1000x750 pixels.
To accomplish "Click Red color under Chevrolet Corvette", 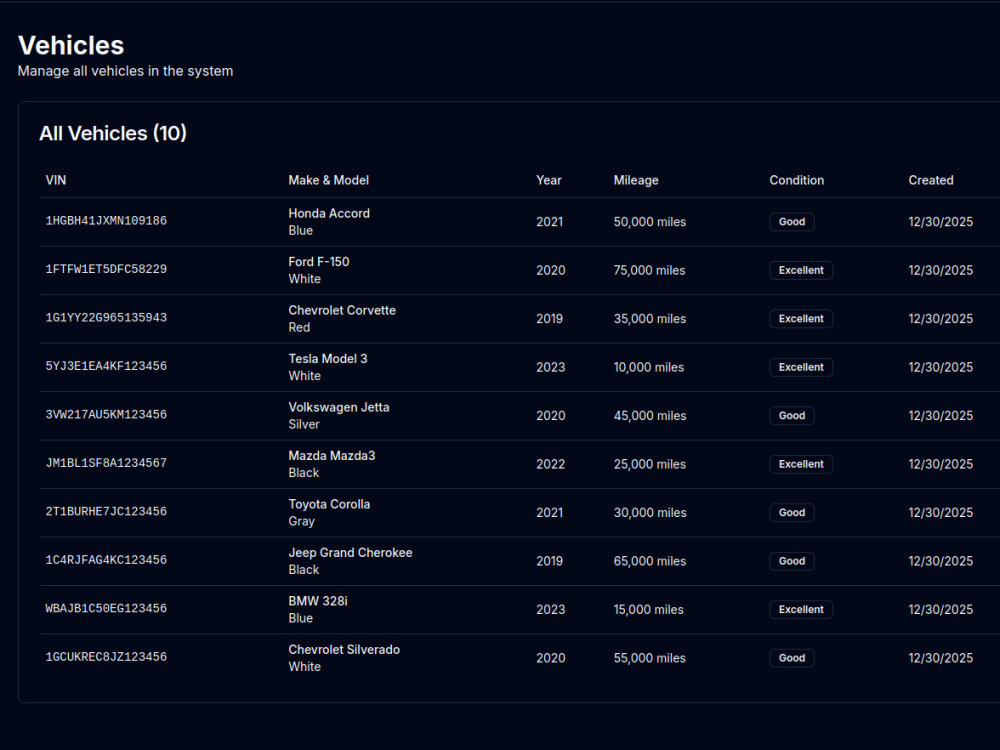I will [299, 327].
